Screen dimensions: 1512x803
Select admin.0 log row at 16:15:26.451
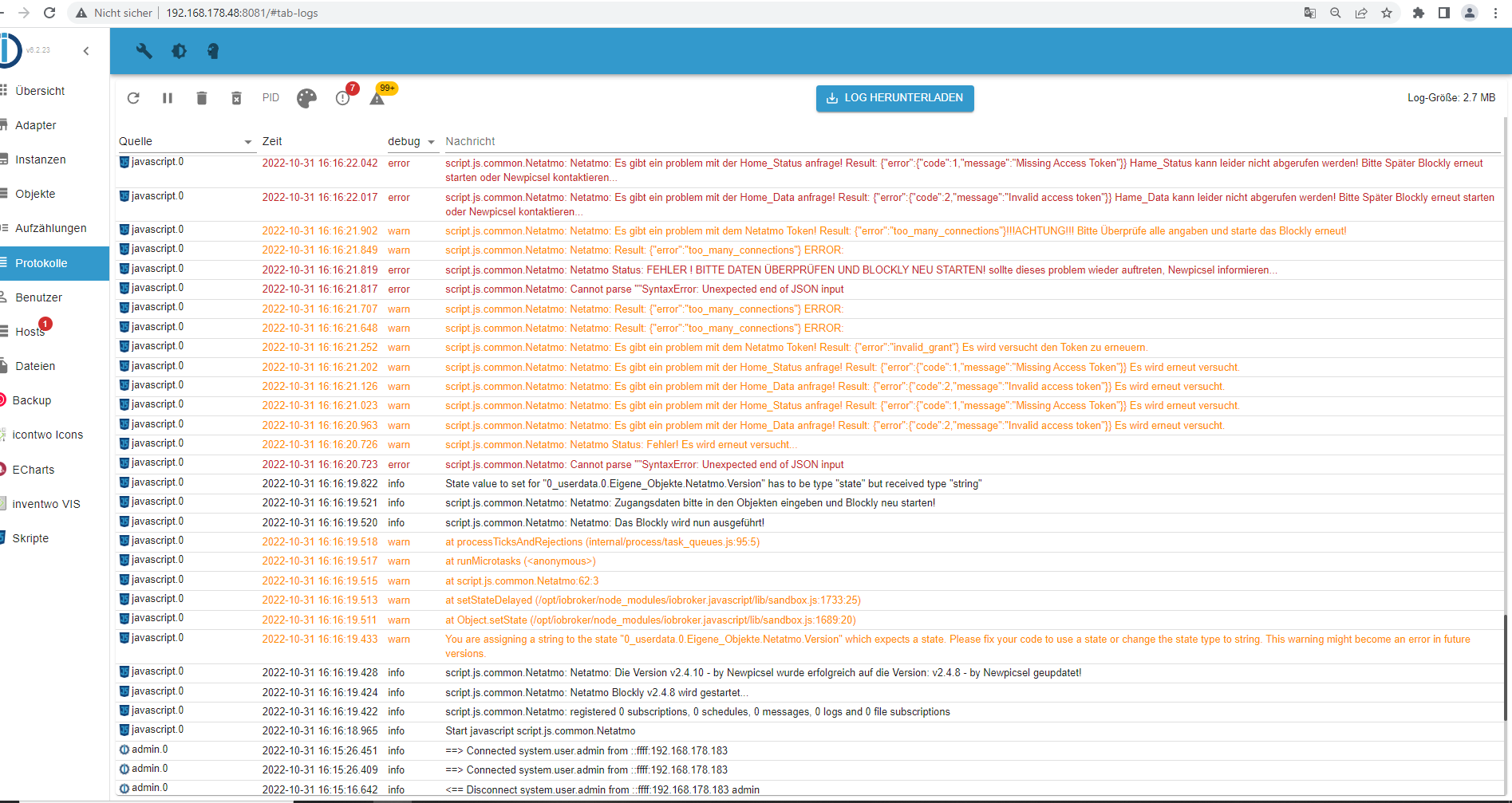808,751
